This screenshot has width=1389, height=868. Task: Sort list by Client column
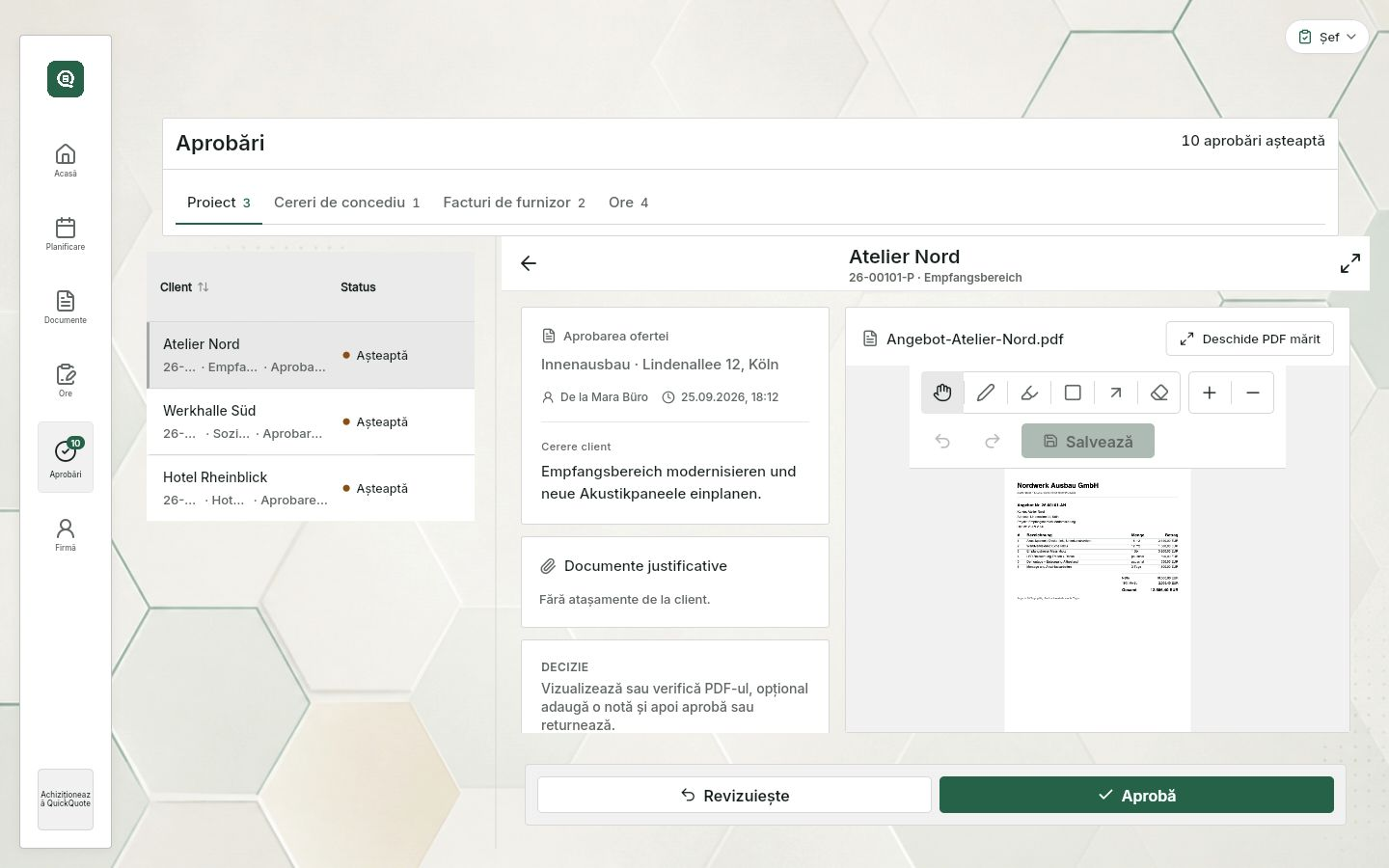point(184,287)
